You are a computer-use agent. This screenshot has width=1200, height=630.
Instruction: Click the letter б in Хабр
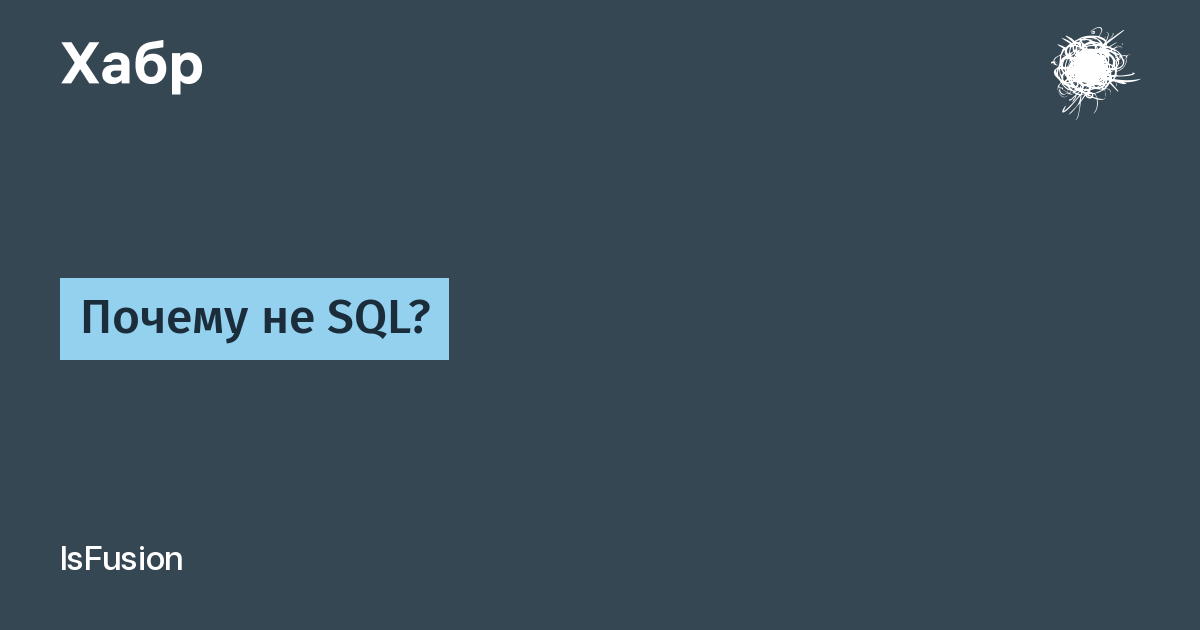click(x=151, y=65)
